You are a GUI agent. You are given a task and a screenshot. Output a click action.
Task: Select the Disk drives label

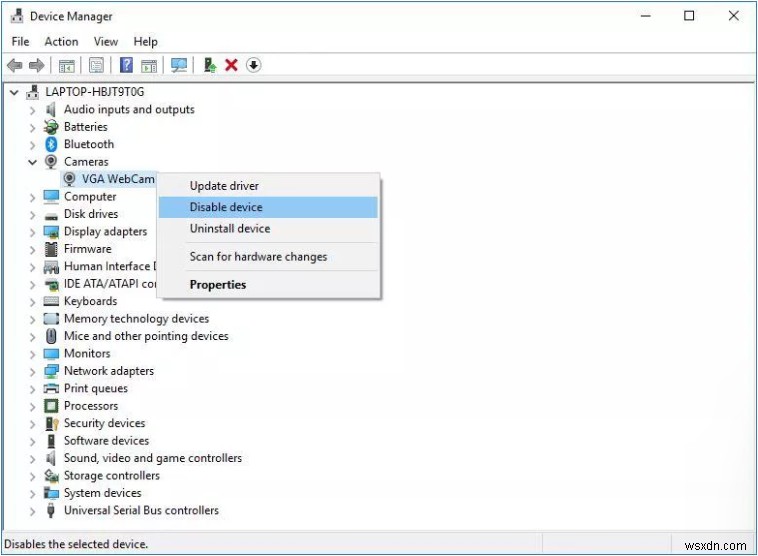click(91, 214)
